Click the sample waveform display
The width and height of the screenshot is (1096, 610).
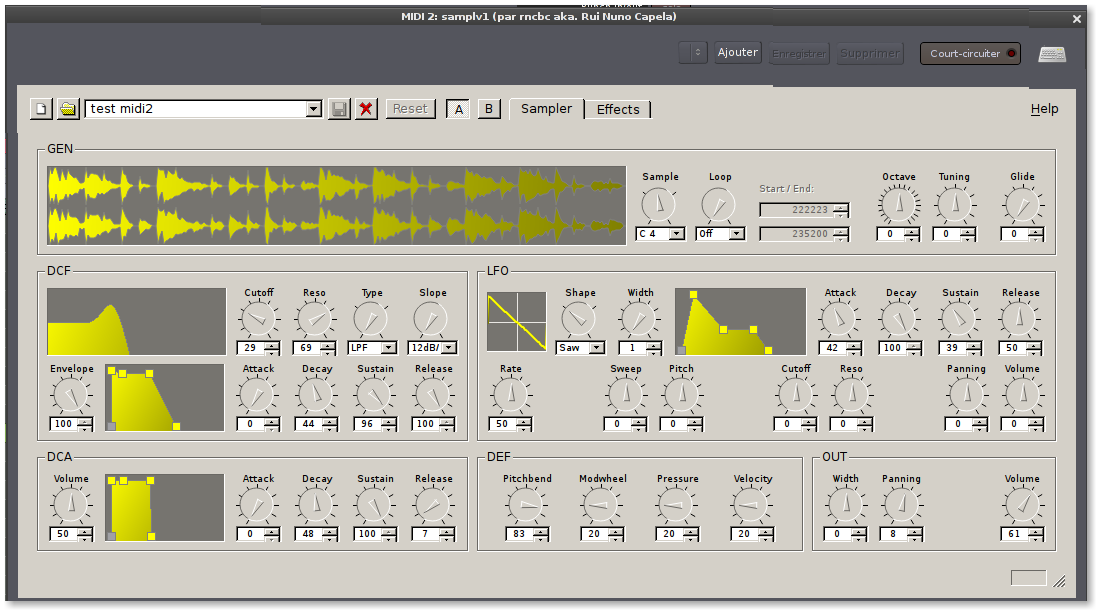point(336,205)
